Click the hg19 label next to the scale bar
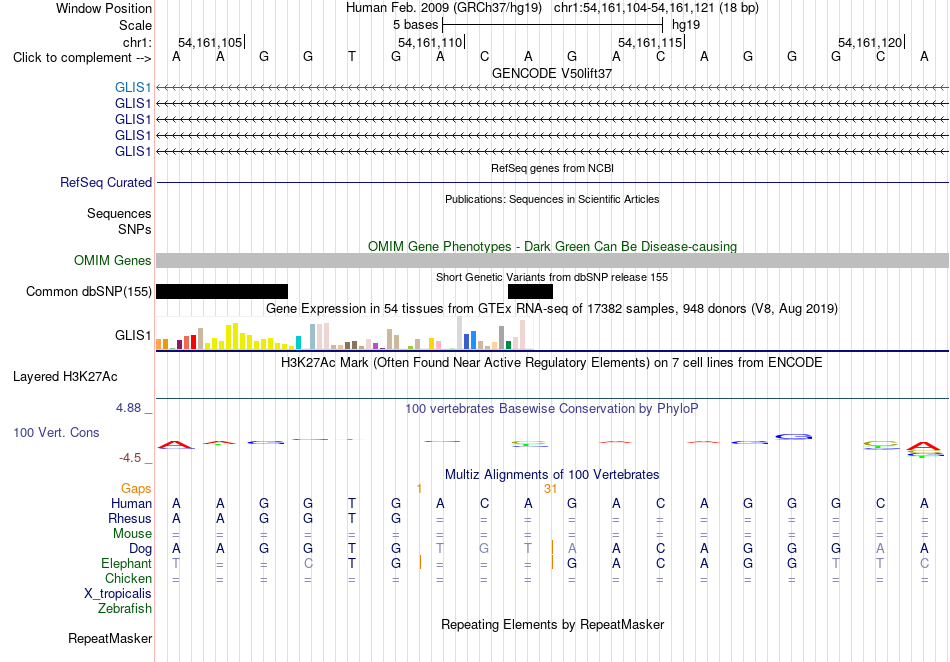The height and width of the screenshot is (662, 950). click(686, 25)
